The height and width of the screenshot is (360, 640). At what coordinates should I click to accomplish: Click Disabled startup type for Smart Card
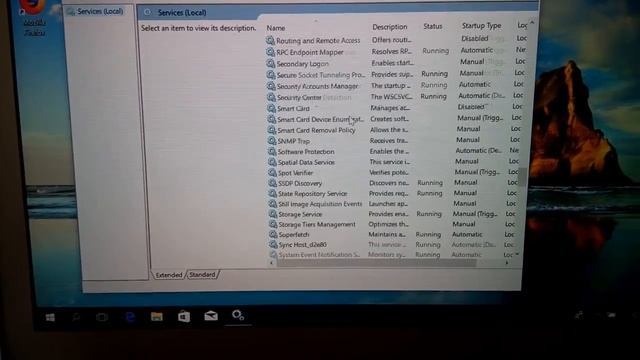(471, 107)
